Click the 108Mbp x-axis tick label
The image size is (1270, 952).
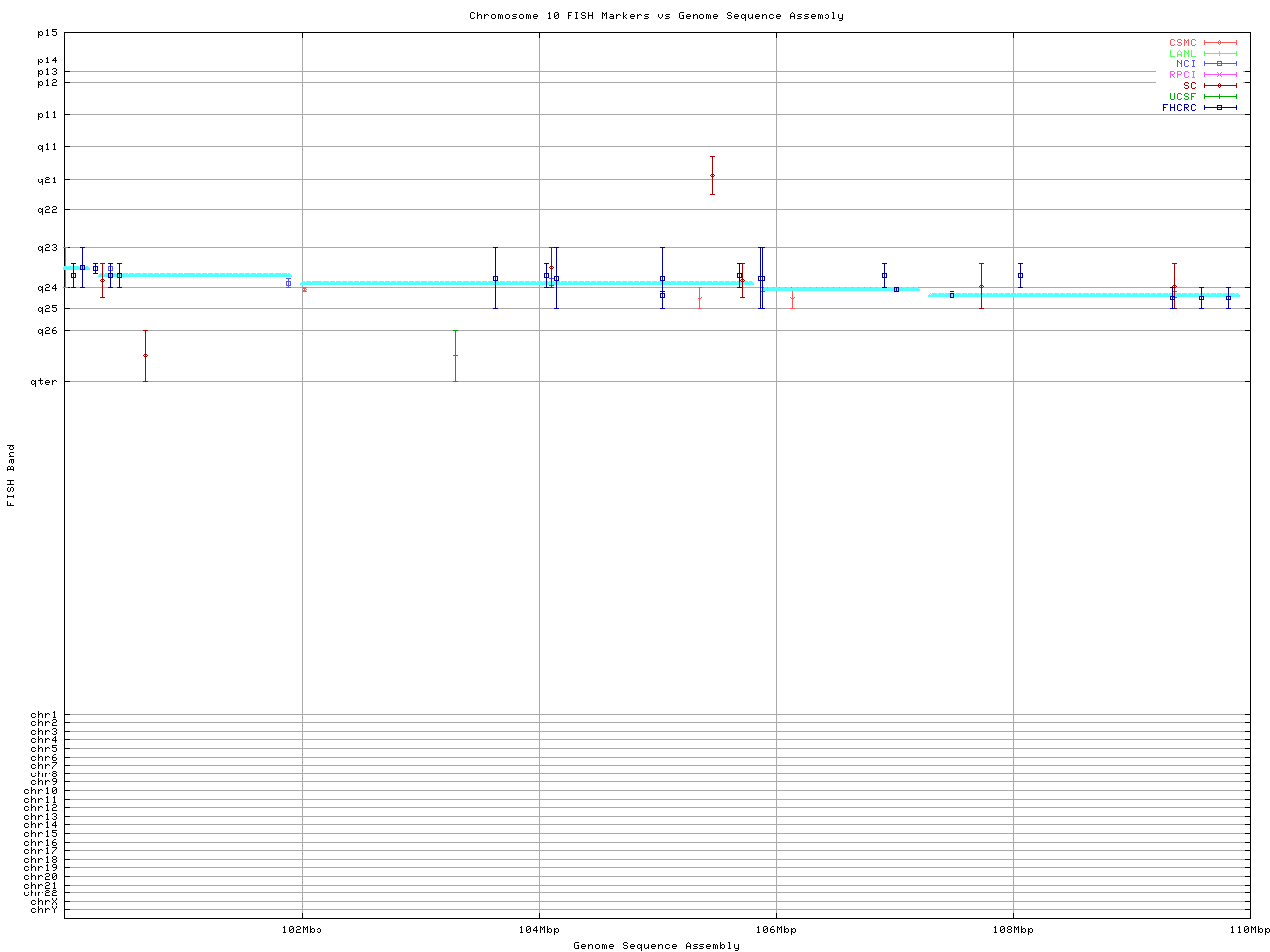[x=1013, y=930]
